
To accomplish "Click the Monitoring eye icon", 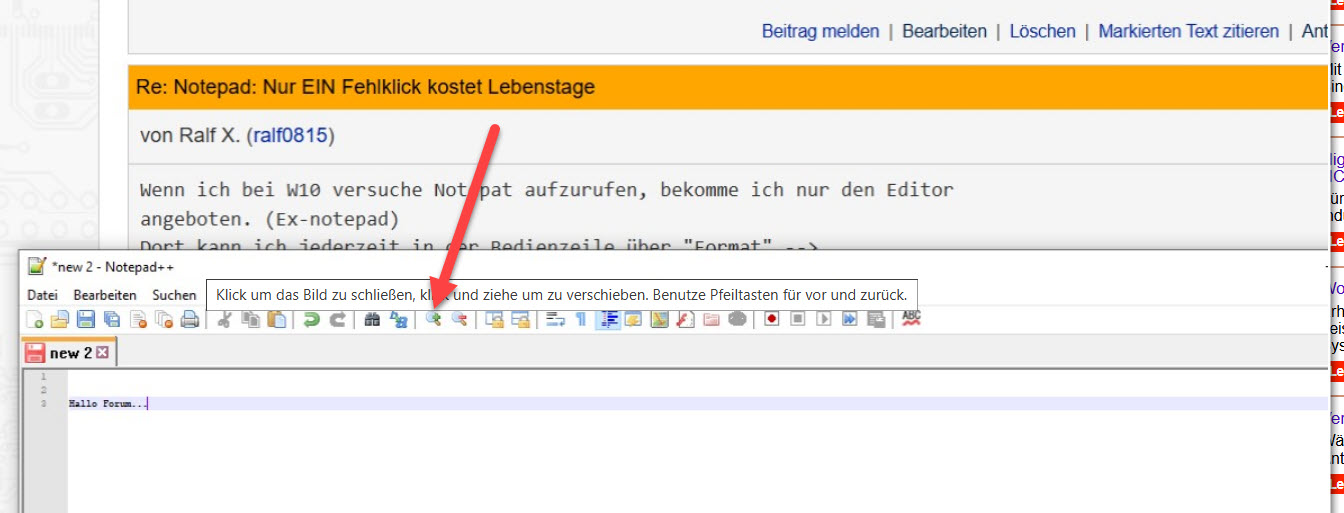I will [x=737, y=320].
